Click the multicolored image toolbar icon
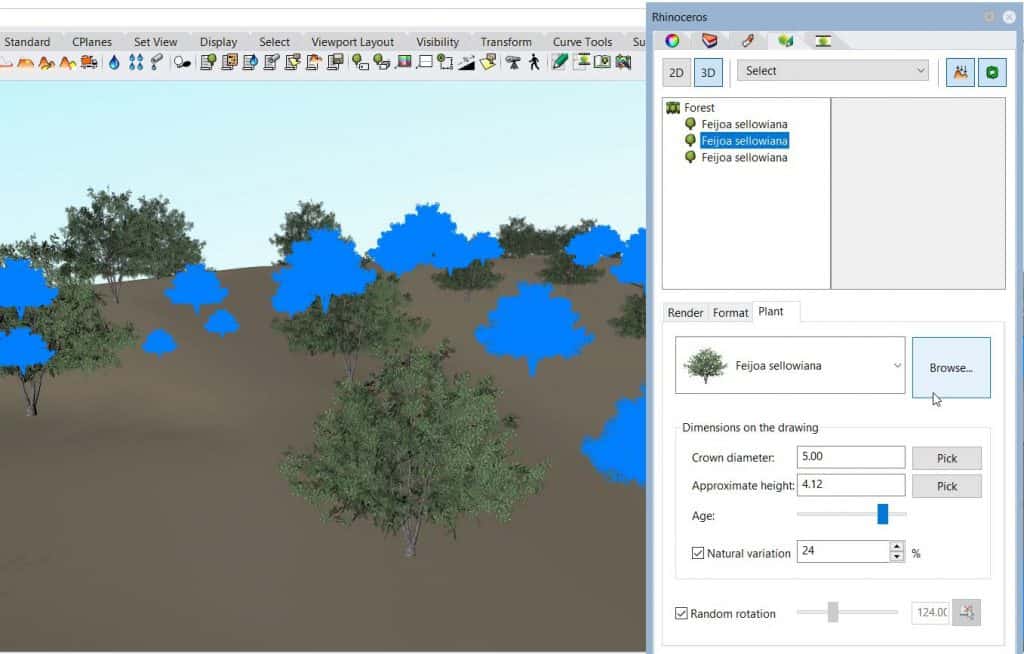Image resolution: width=1024 pixels, height=654 pixels. (404, 62)
